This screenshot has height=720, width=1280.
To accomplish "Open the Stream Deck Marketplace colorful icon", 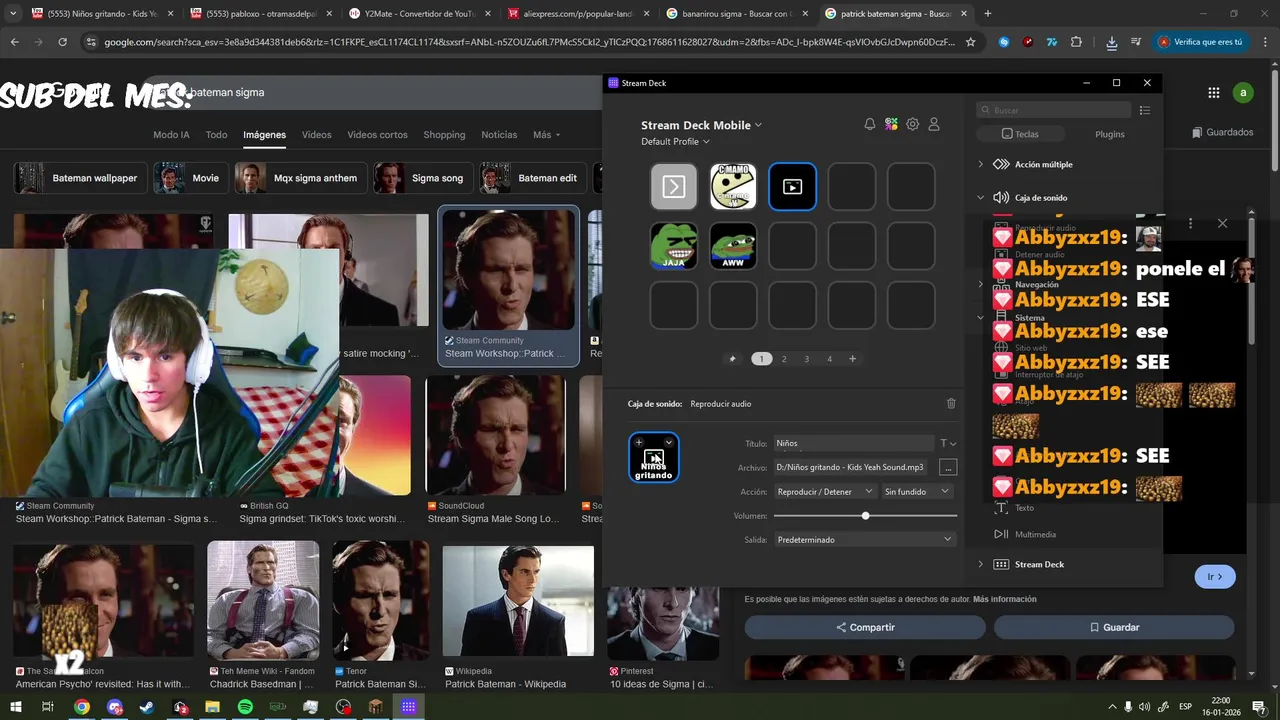I will (891, 124).
